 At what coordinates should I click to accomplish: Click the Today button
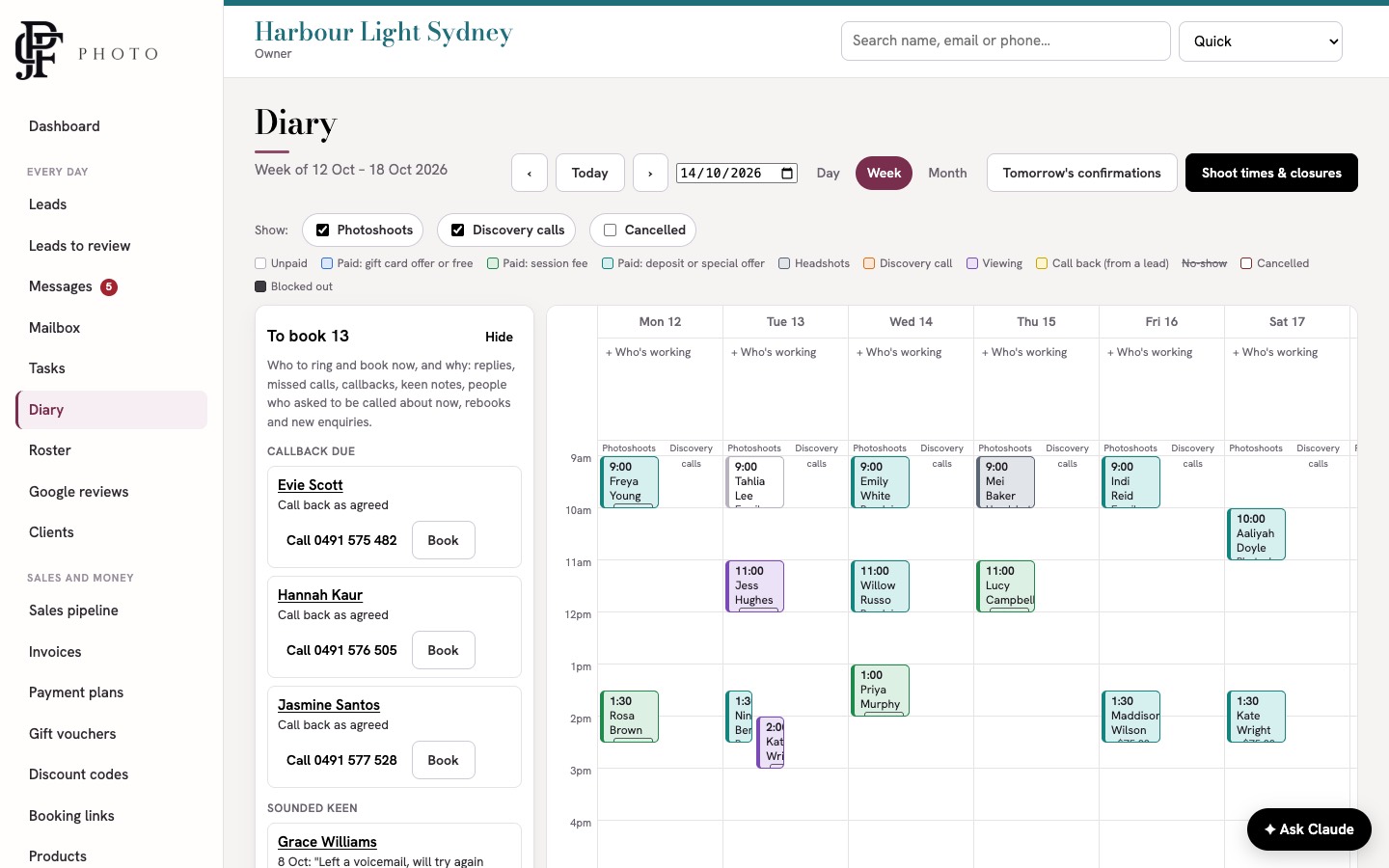[x=590, y=173]
